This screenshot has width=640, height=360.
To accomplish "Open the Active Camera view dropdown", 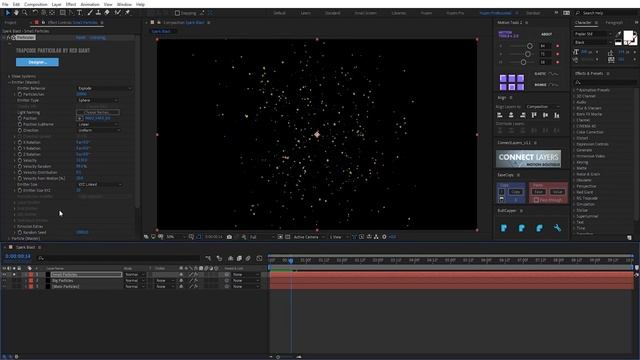I will [309, 237].
